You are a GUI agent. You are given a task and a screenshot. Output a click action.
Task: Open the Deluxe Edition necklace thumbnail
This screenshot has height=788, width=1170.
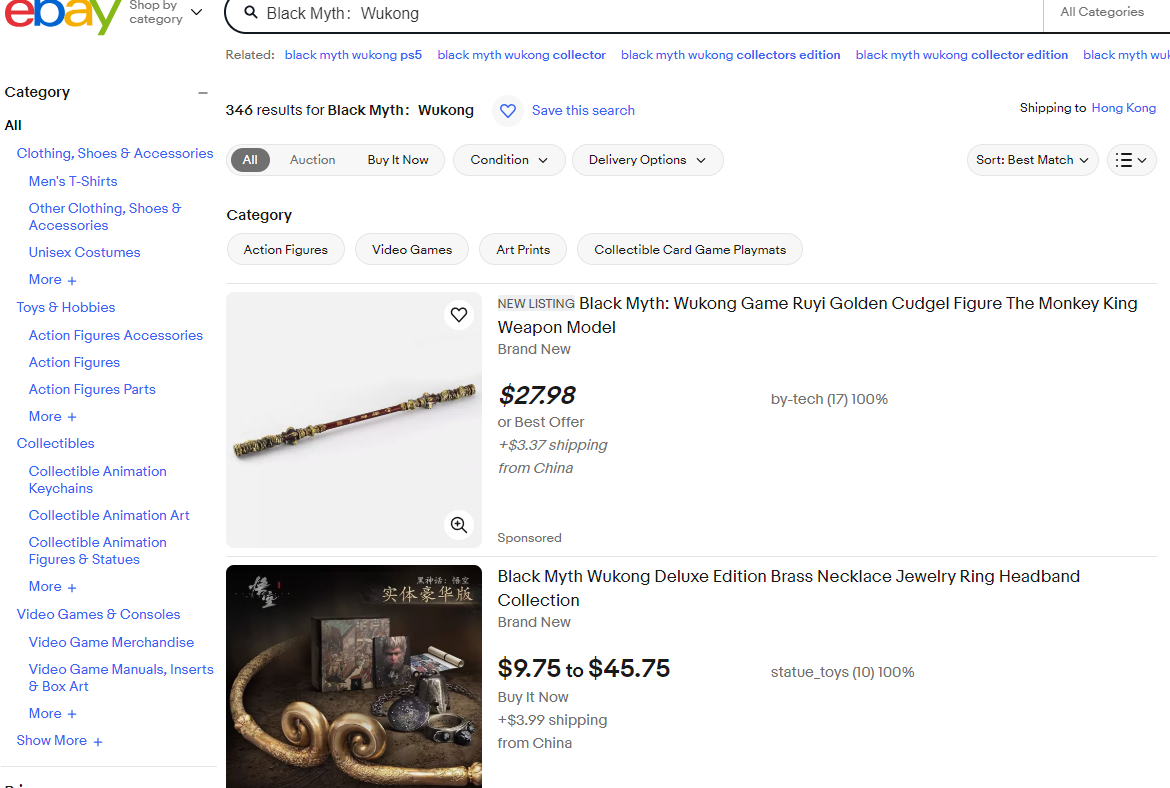[x=354, y=676]
